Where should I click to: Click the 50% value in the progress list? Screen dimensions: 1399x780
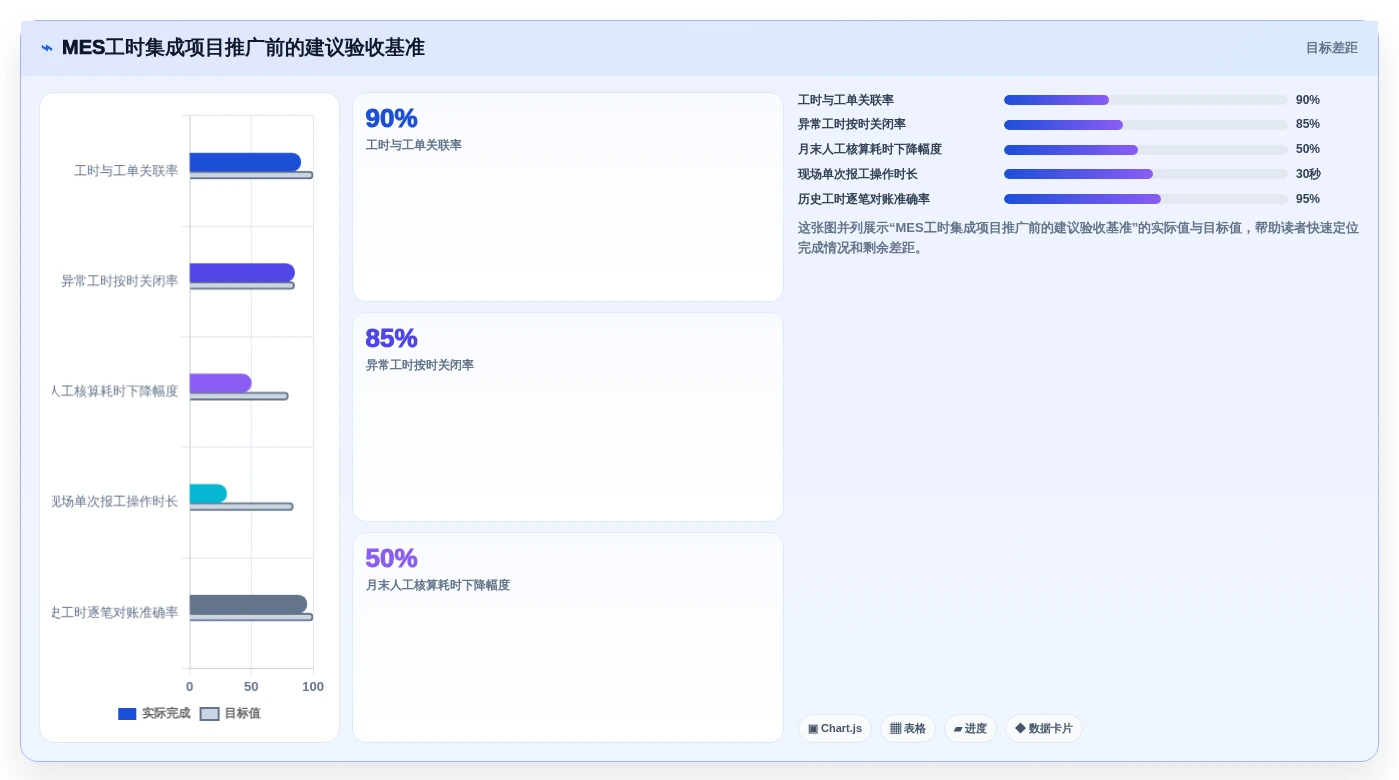[x=1307, y=149]
